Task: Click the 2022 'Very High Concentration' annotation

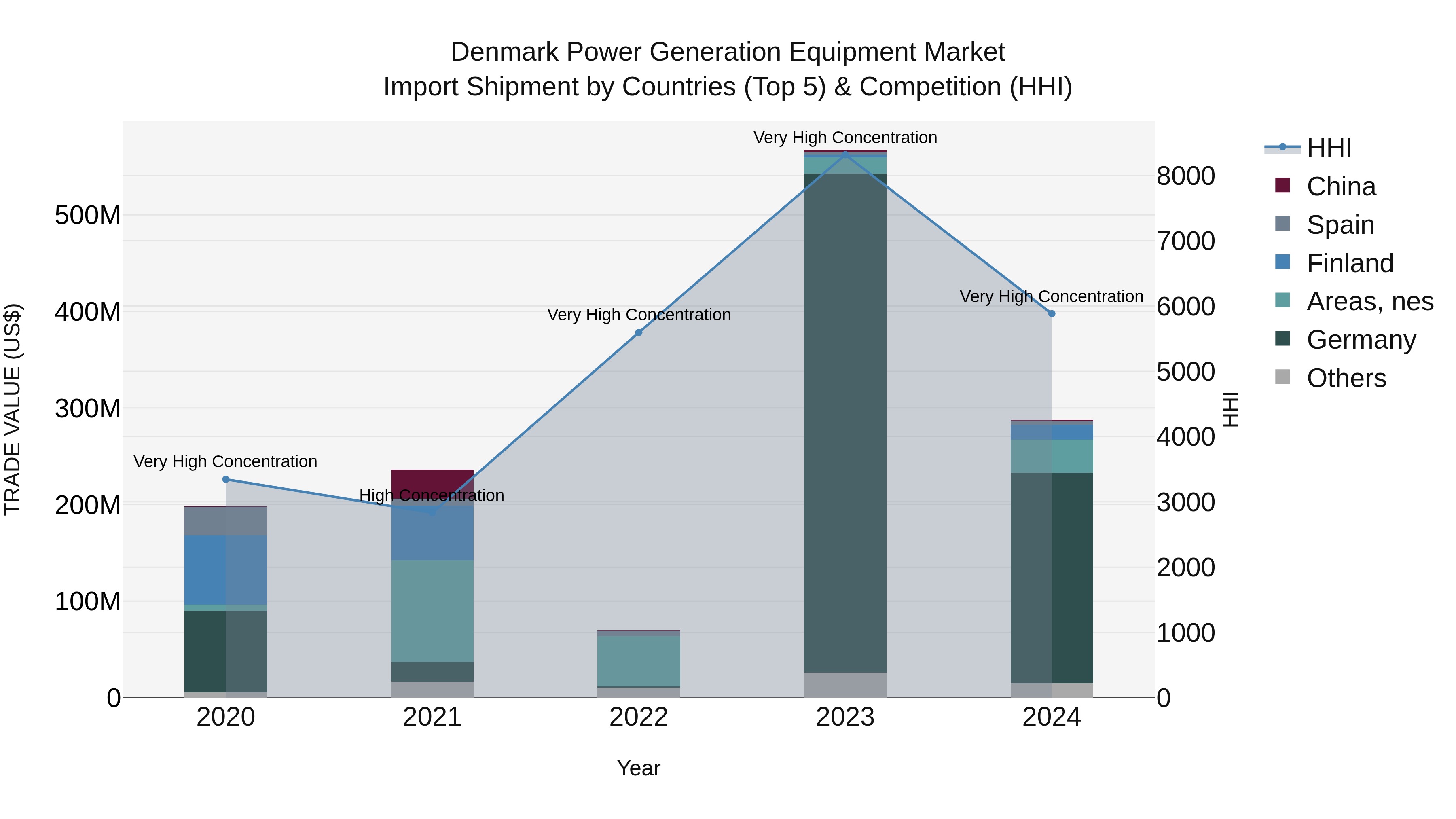Action: [639, 315]
